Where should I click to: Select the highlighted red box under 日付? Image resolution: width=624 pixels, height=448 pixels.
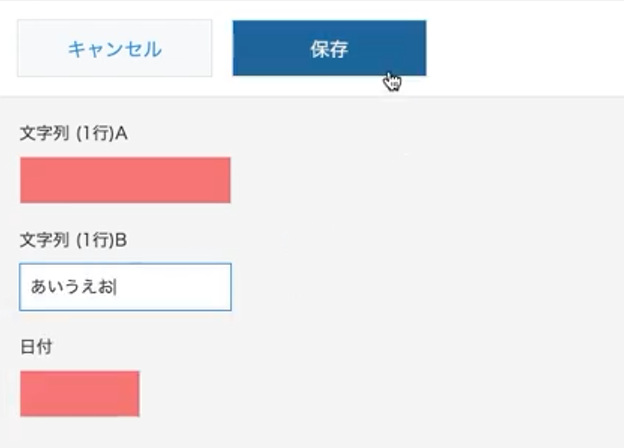click(x=80, y=394)
